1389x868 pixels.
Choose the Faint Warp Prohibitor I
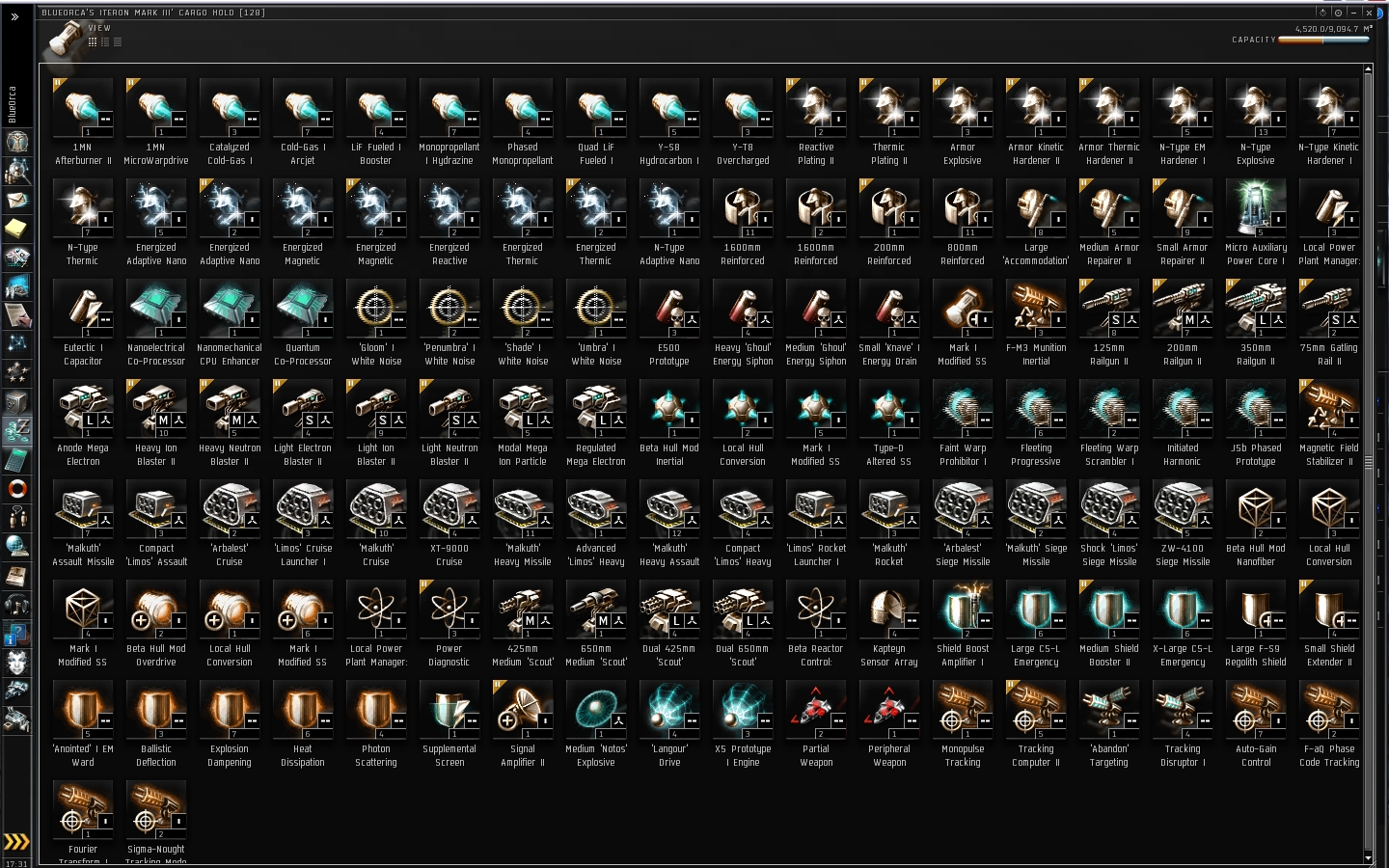(963, 423)
